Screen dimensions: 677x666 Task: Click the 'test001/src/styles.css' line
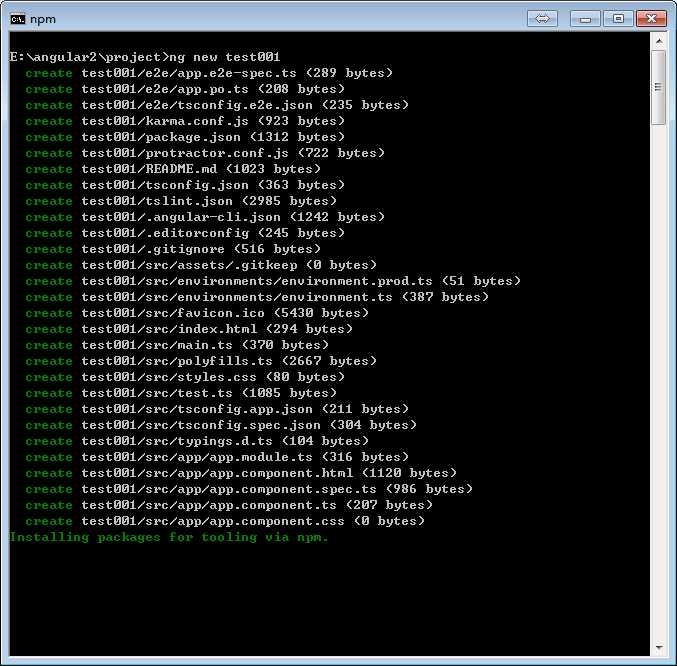pos(185,377)
